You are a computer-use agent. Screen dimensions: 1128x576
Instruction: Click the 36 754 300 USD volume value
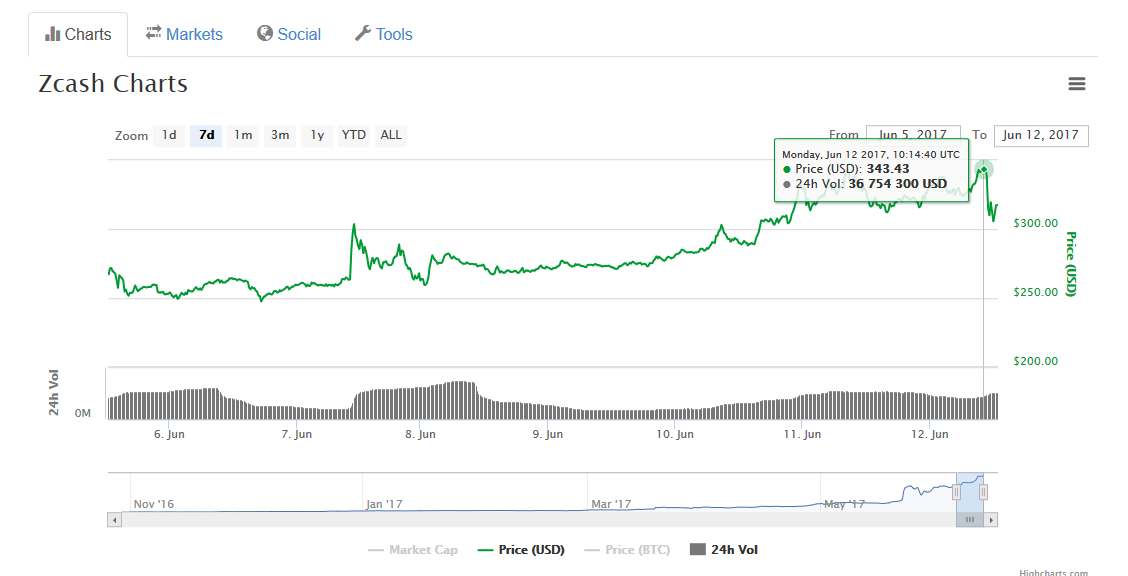(x=898, y=184)
